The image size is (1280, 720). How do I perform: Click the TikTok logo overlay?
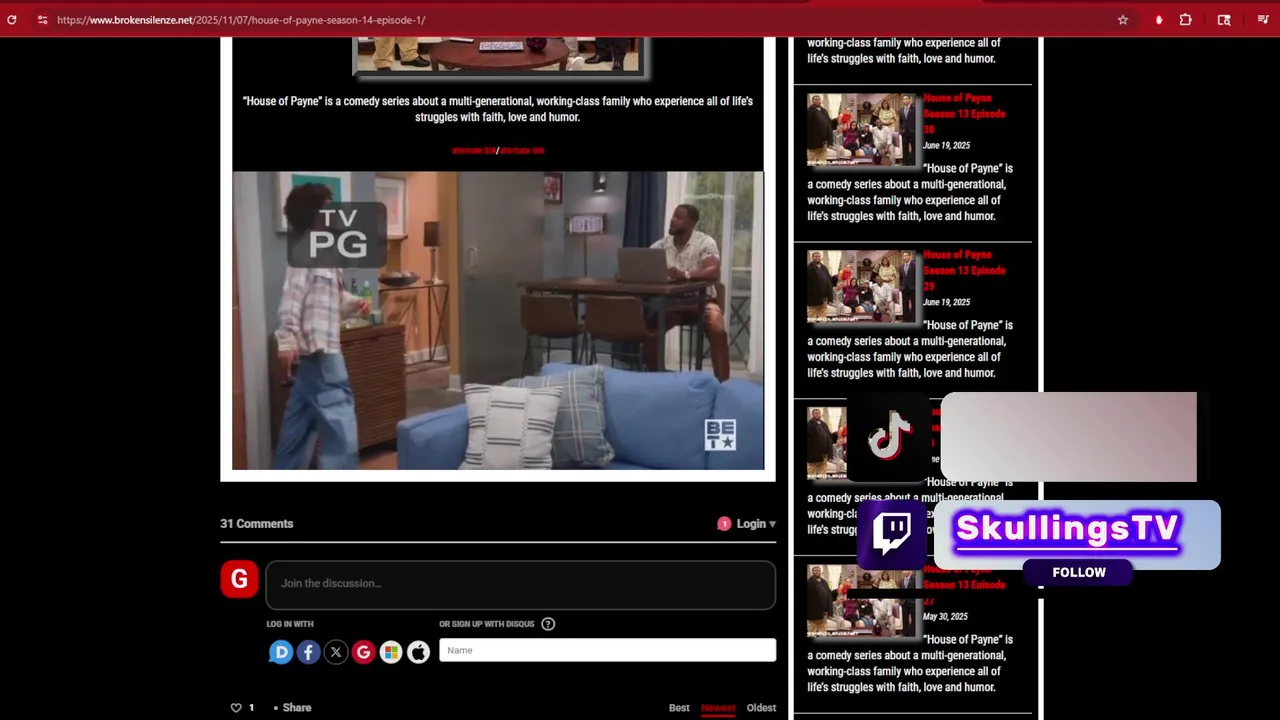(889, 437)
